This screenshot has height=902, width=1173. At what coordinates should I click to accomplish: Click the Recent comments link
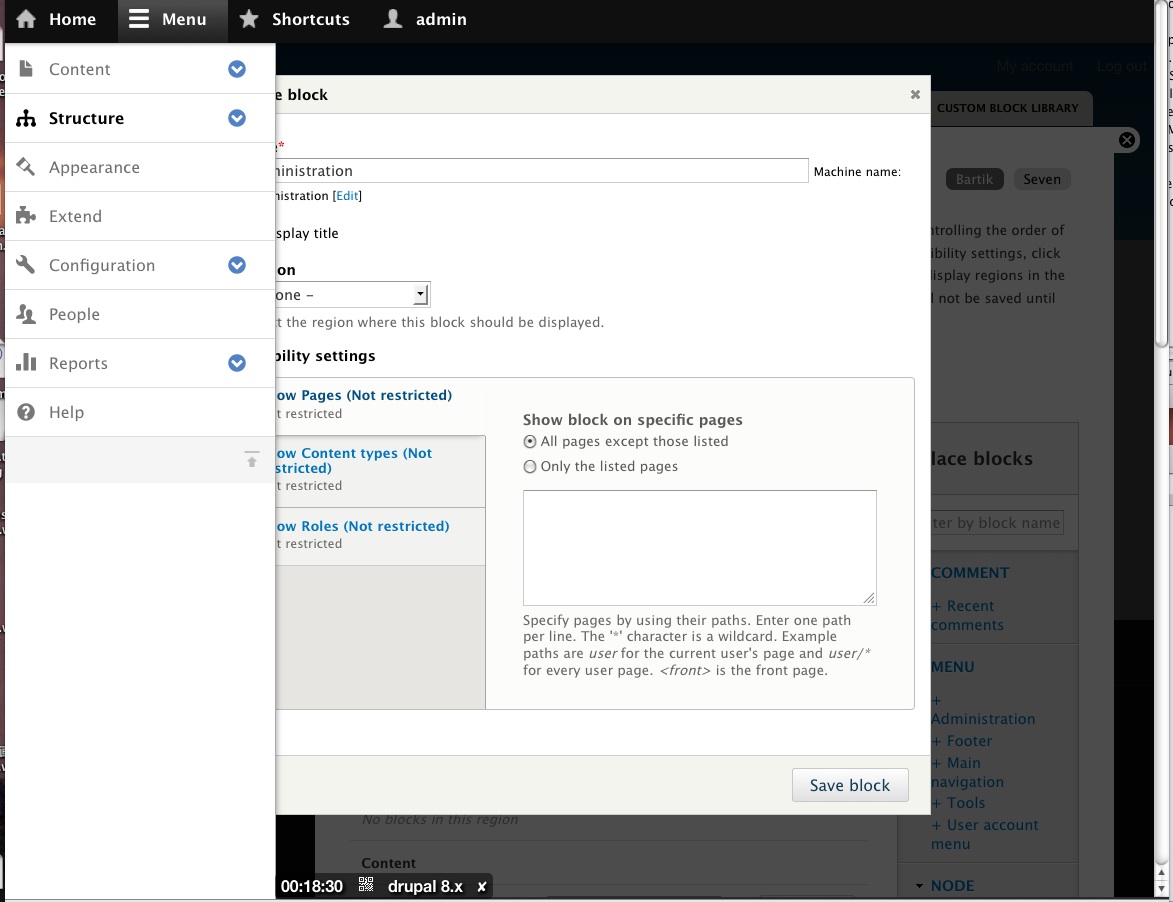[x=966, y=615]
